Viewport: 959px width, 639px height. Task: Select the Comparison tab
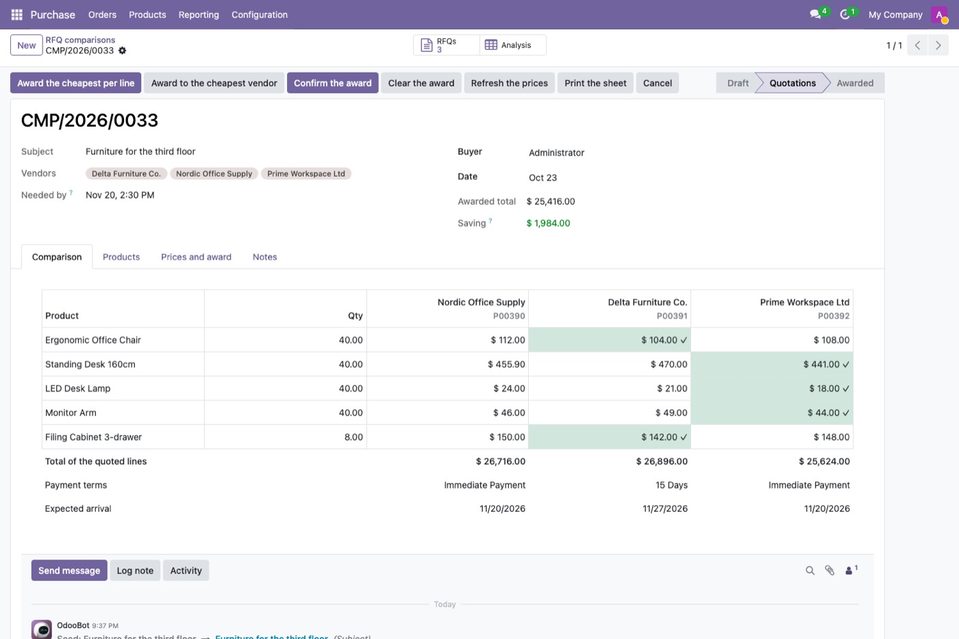[57, 257]
